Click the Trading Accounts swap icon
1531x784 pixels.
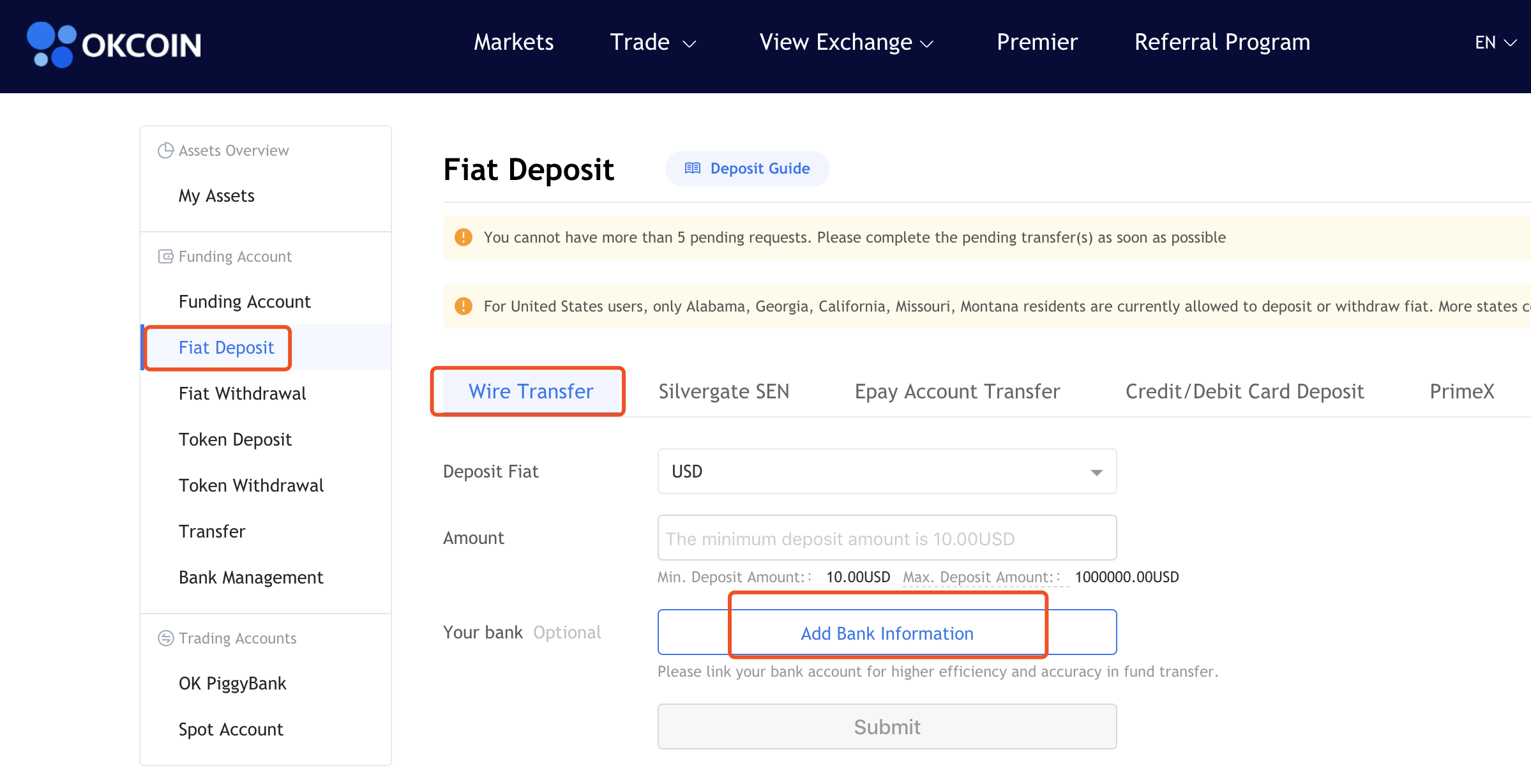click(166, 638)
